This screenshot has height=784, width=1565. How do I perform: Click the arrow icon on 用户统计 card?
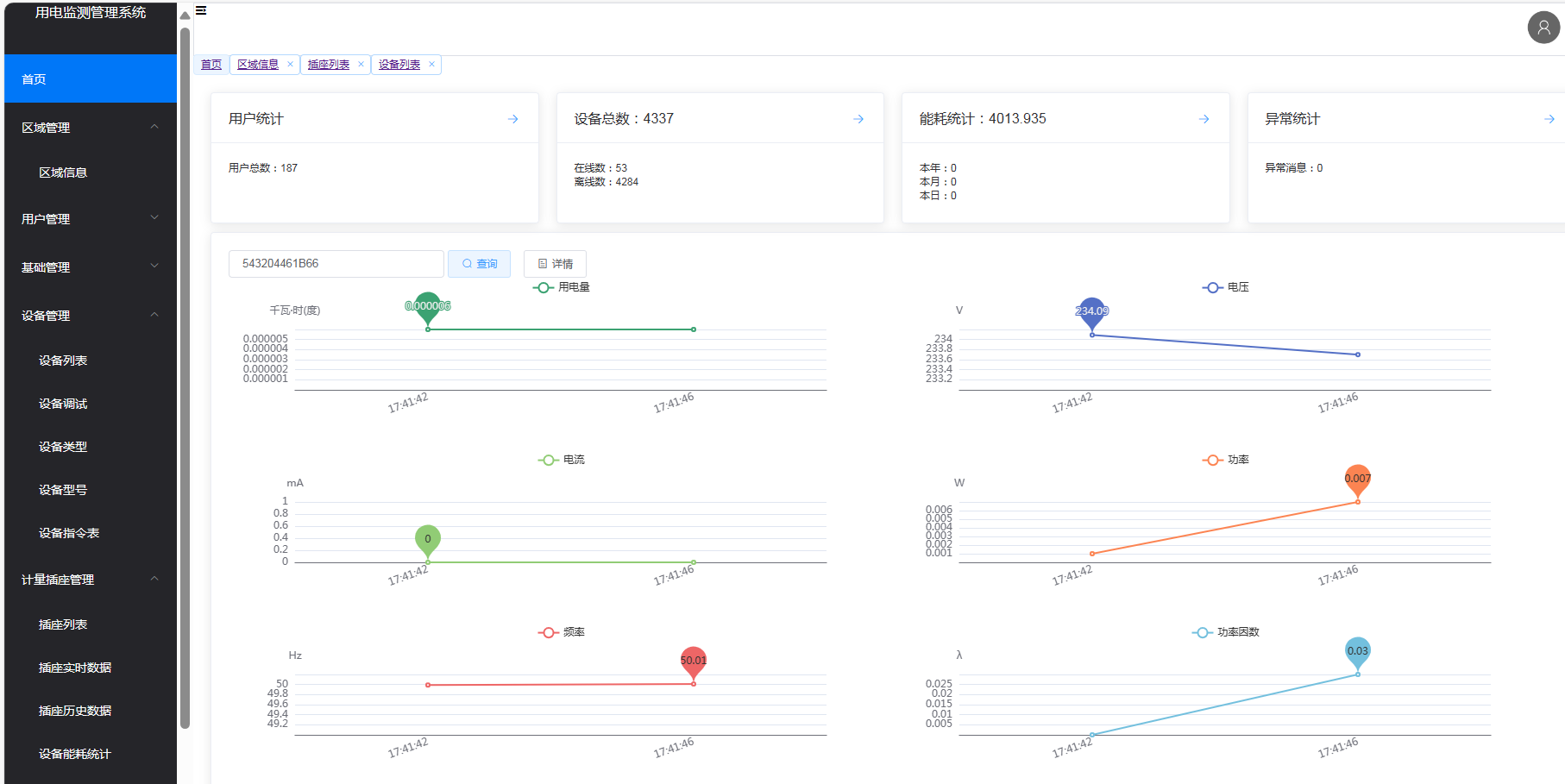coord(513,119)
